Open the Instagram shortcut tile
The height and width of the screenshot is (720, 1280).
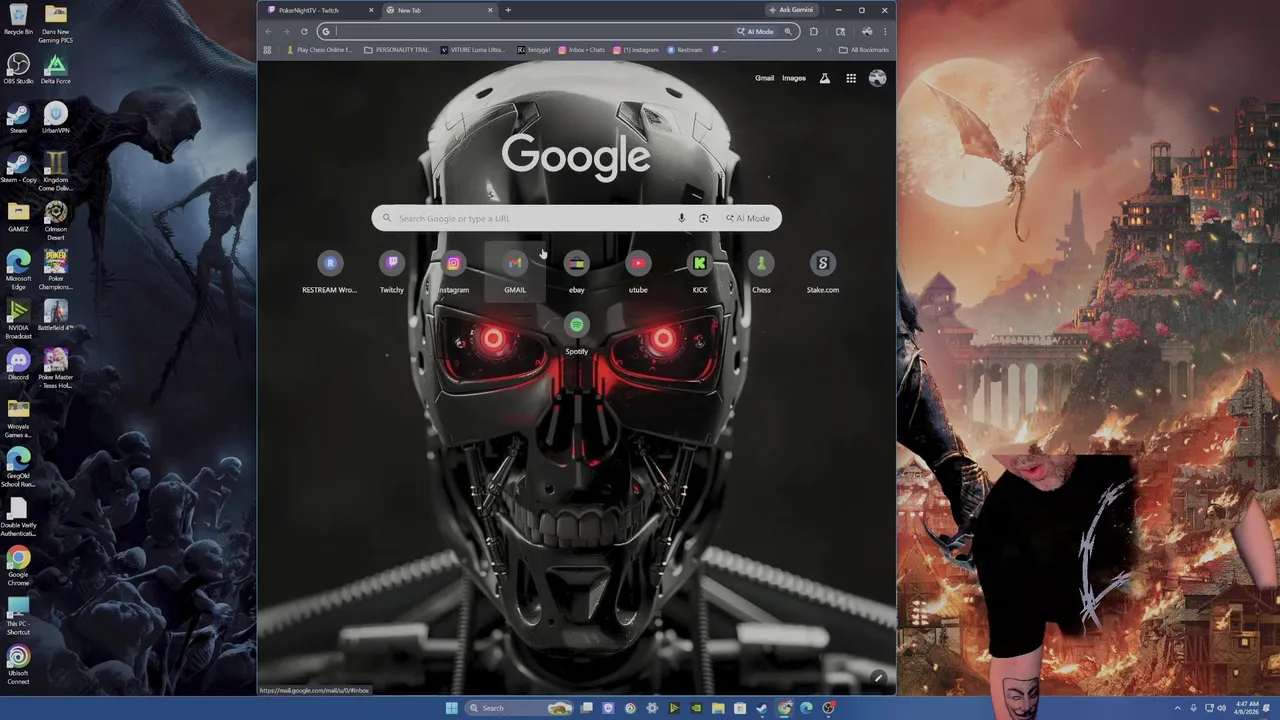(453, 272)
